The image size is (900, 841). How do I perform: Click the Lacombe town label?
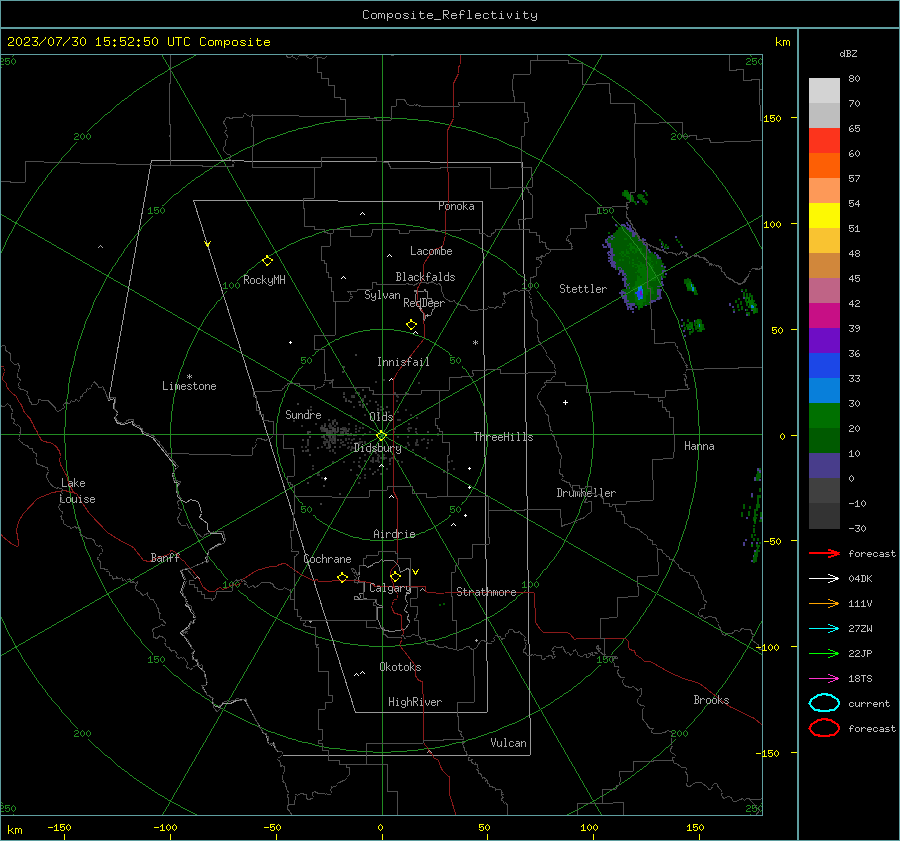431,251
